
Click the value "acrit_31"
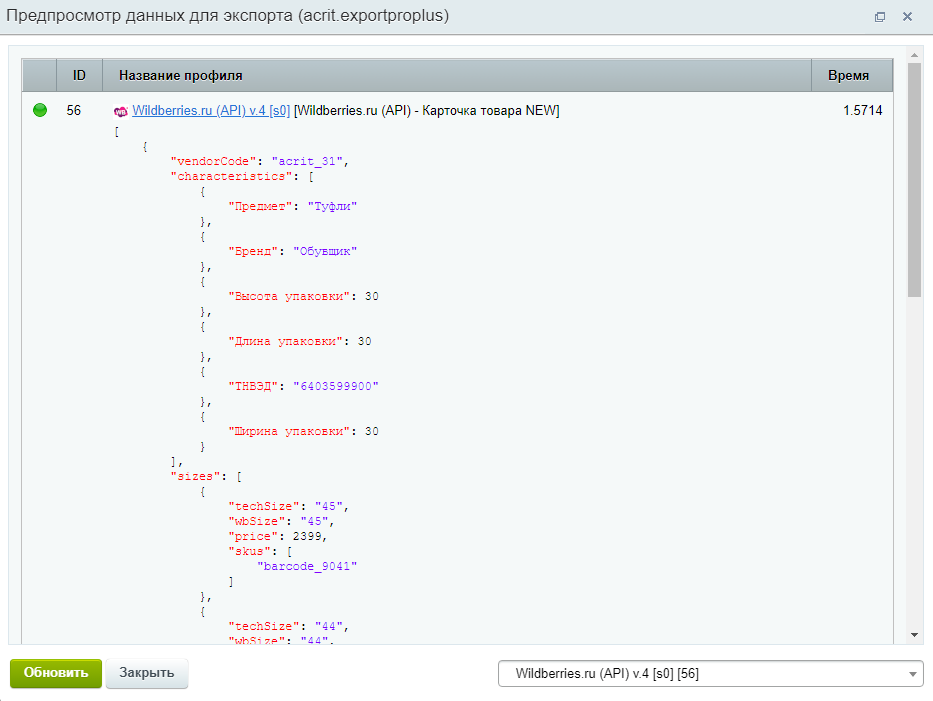[x=308, y=161]
